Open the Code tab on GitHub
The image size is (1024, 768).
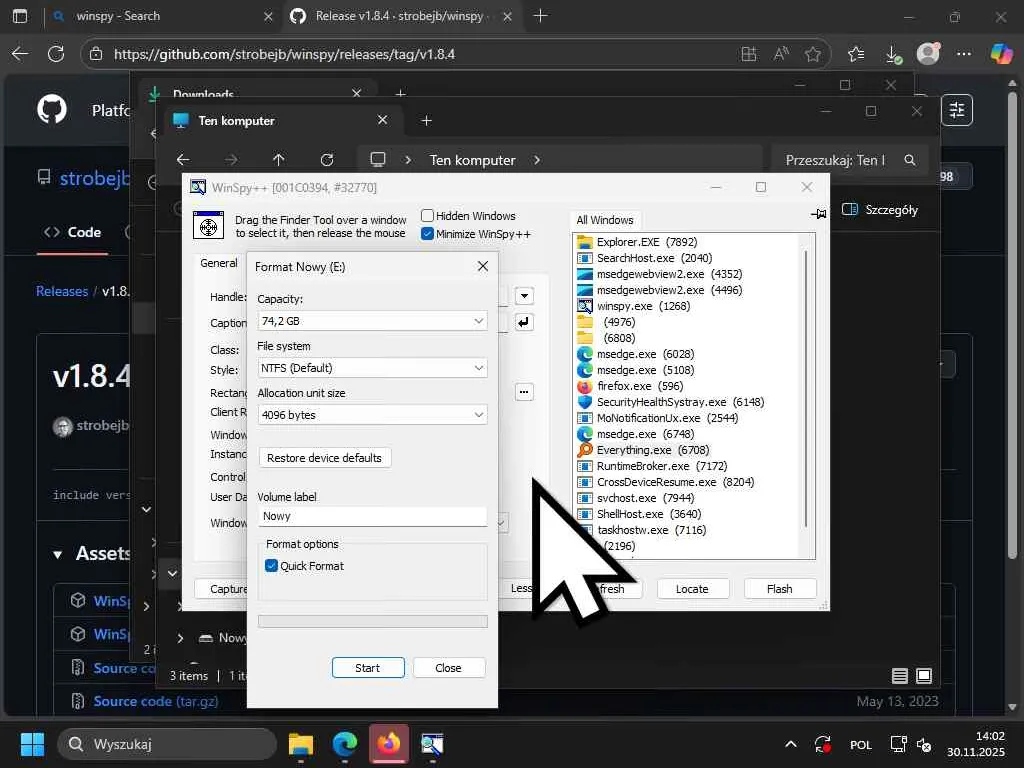(x=72, y=232)
